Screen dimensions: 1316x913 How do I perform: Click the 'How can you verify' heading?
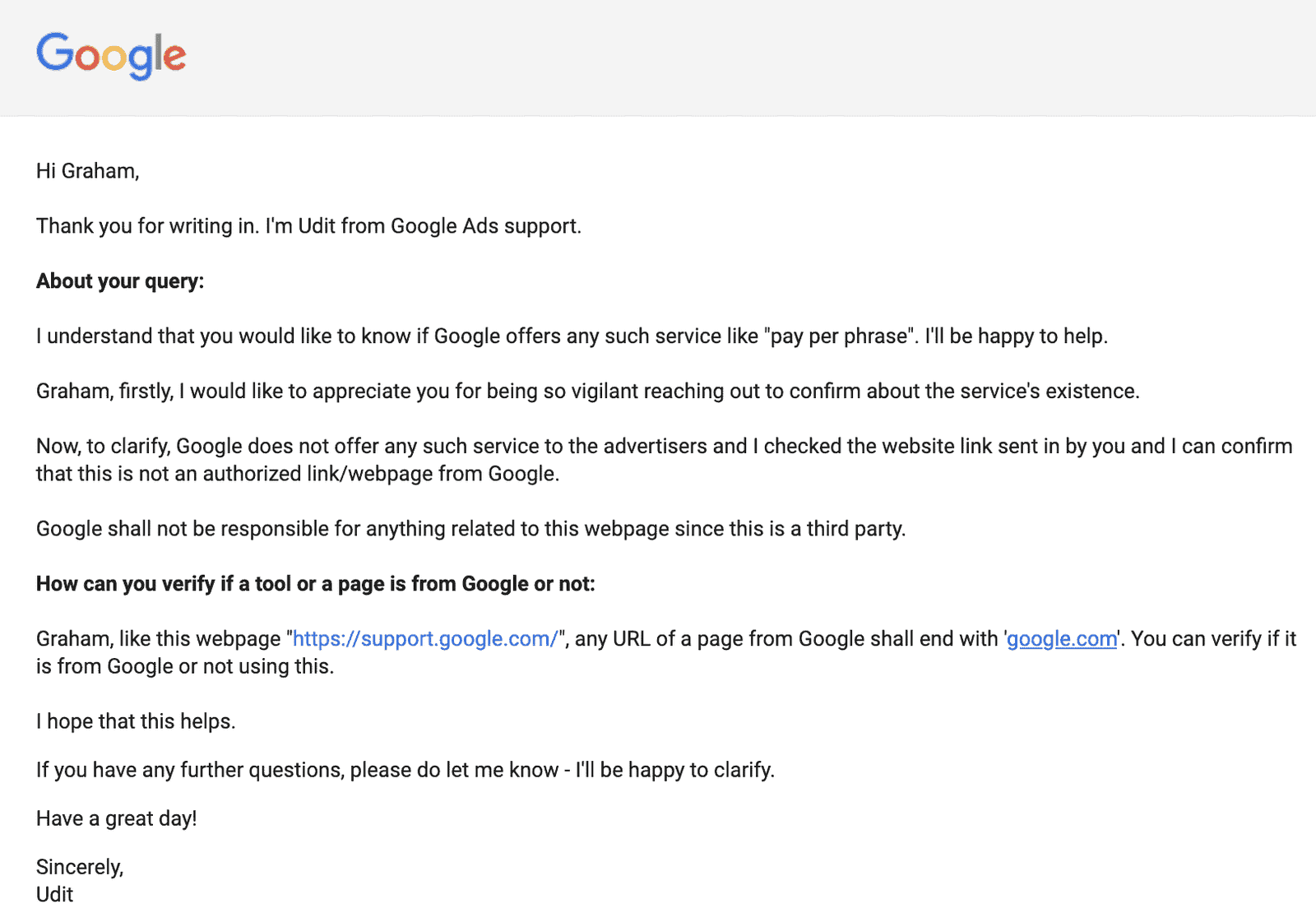pyautogui.click(x=316, y=584)
